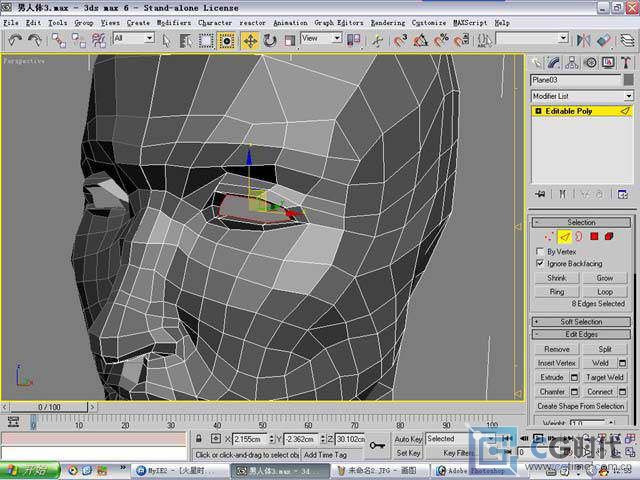Toggle the Window/Crossing selection button
The image size is (640, 480).
226,40
